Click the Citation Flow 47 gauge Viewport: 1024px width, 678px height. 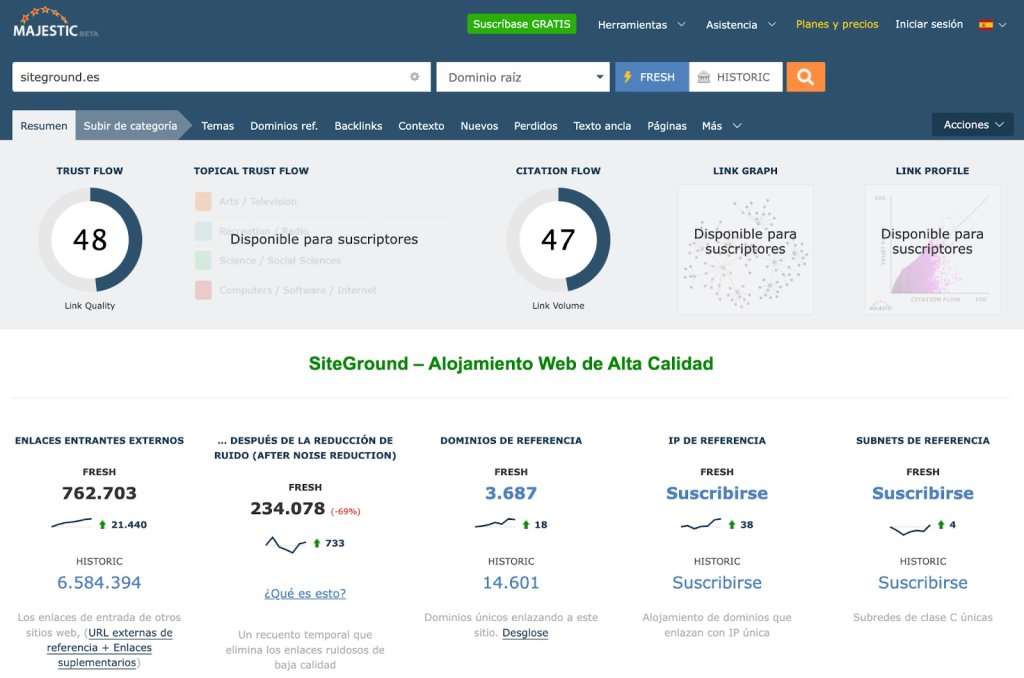coord(558,240)
